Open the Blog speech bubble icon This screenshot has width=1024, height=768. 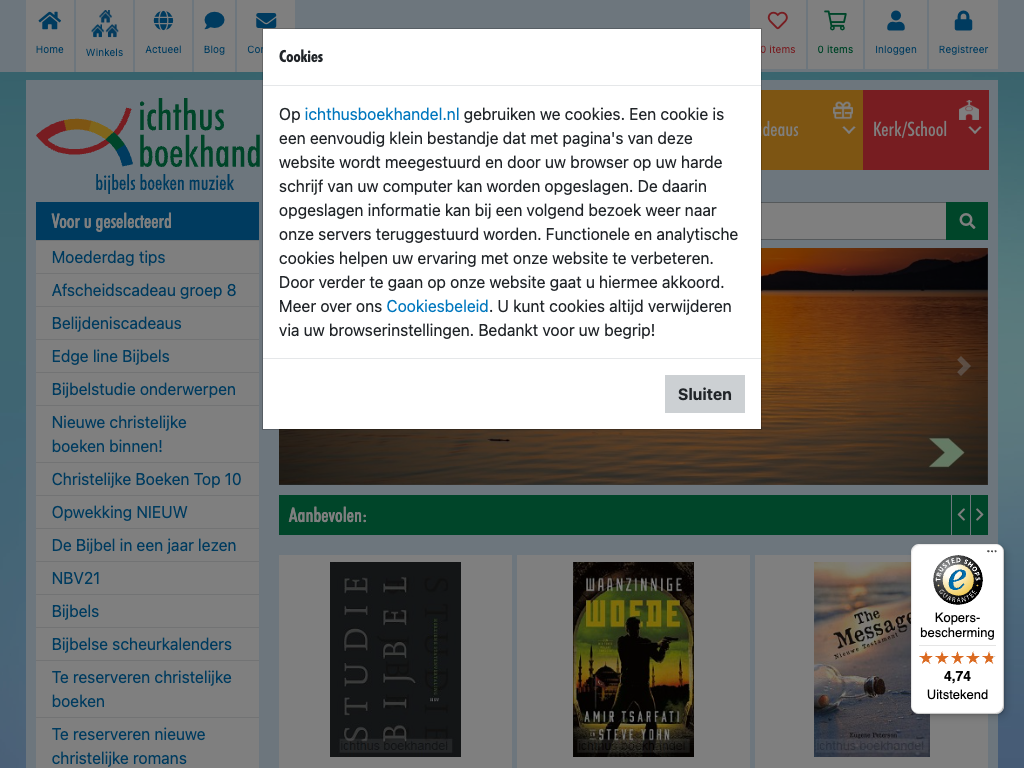214,22
